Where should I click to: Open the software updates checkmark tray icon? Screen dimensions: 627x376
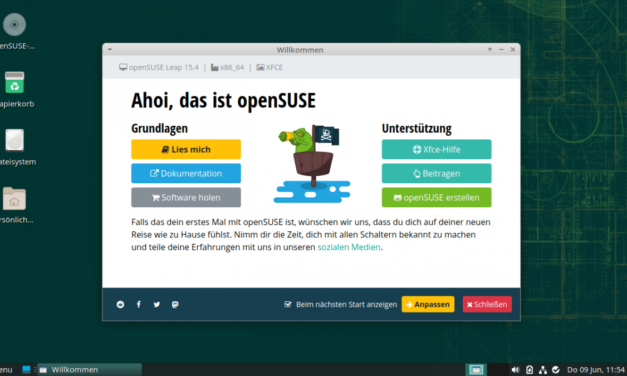pyautogui.click(x=556, y=370)
